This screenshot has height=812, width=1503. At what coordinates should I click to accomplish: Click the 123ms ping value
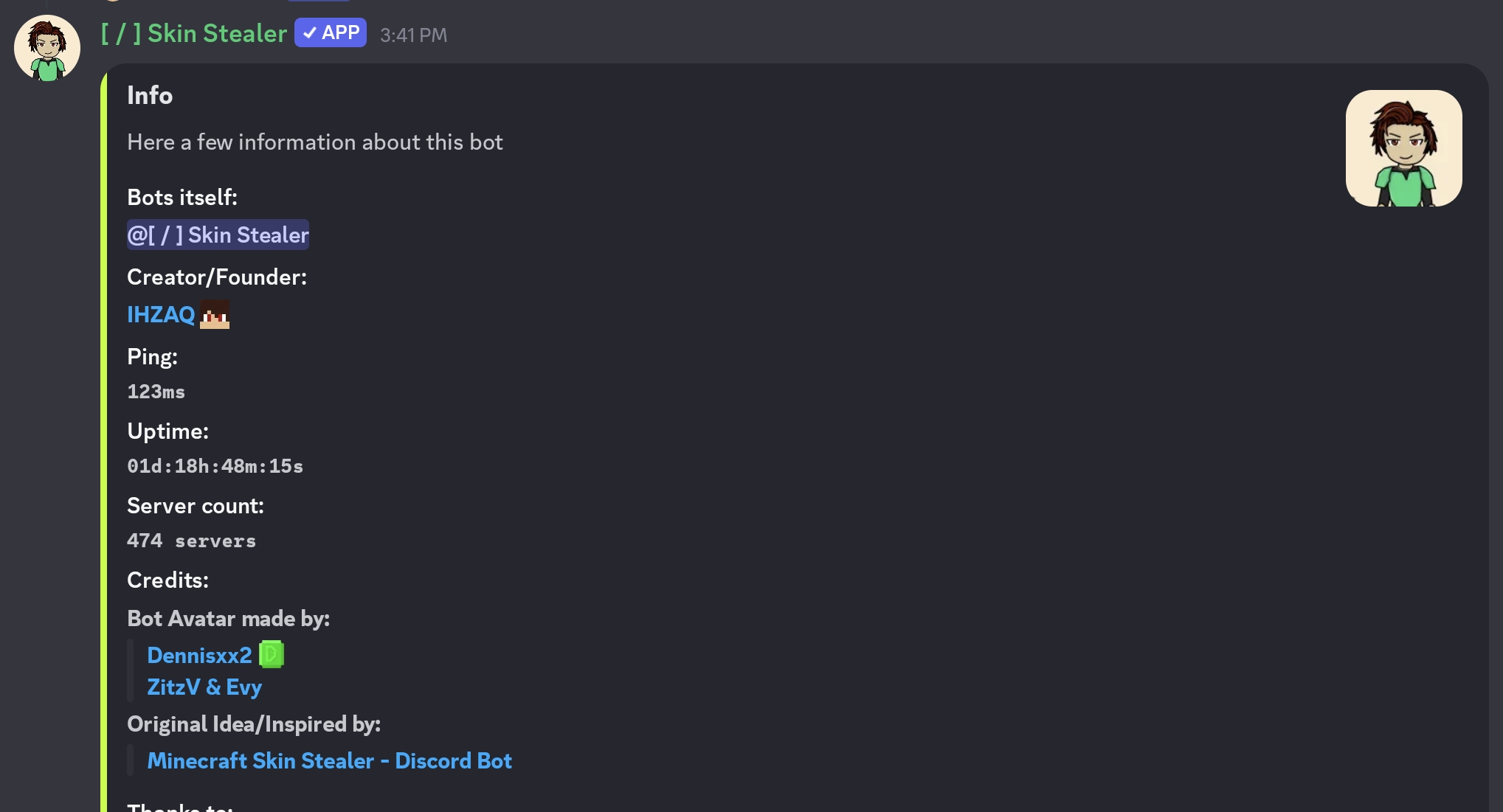click(x=156, y=392)
